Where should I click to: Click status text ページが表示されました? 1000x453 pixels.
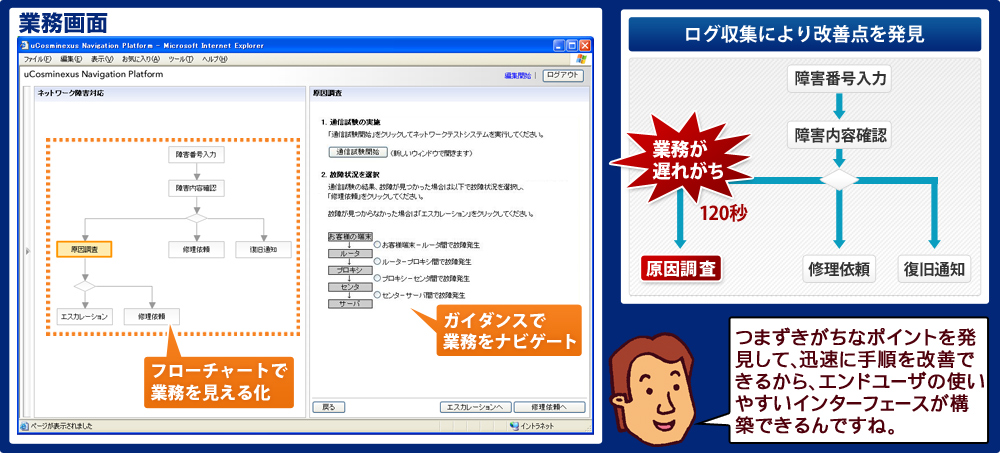tap(61, 426)
